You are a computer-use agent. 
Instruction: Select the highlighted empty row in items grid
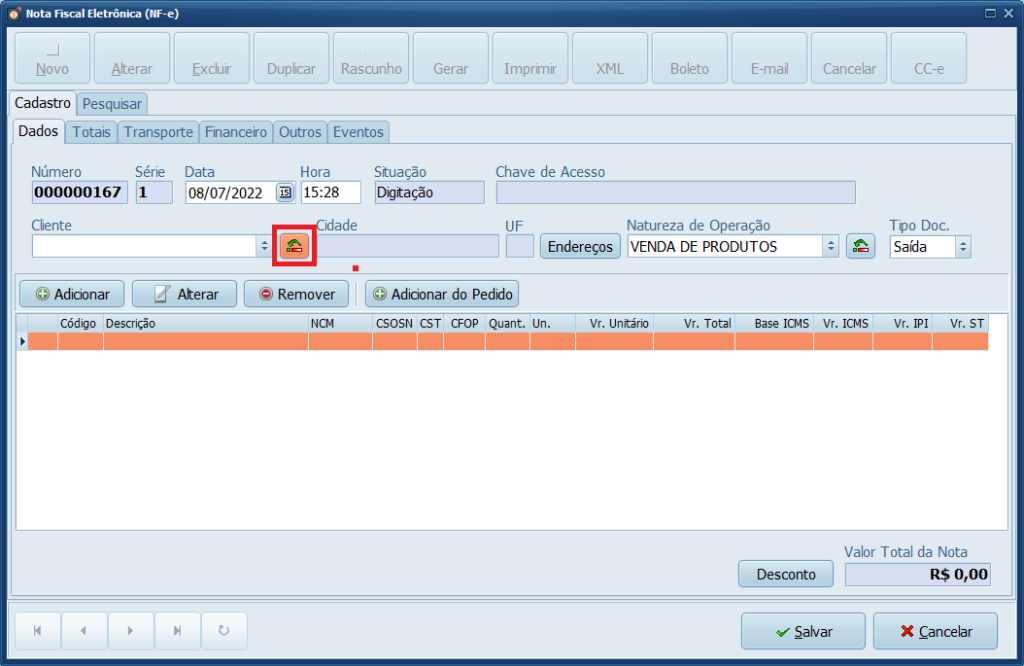click(500, 341)
